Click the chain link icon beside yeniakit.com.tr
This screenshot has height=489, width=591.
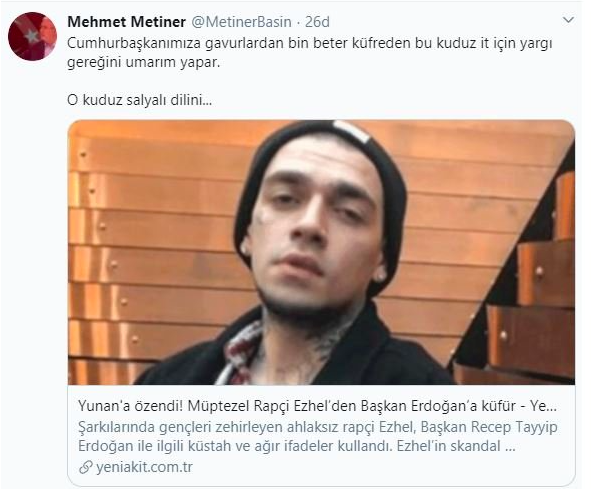[x=86, y=468]
